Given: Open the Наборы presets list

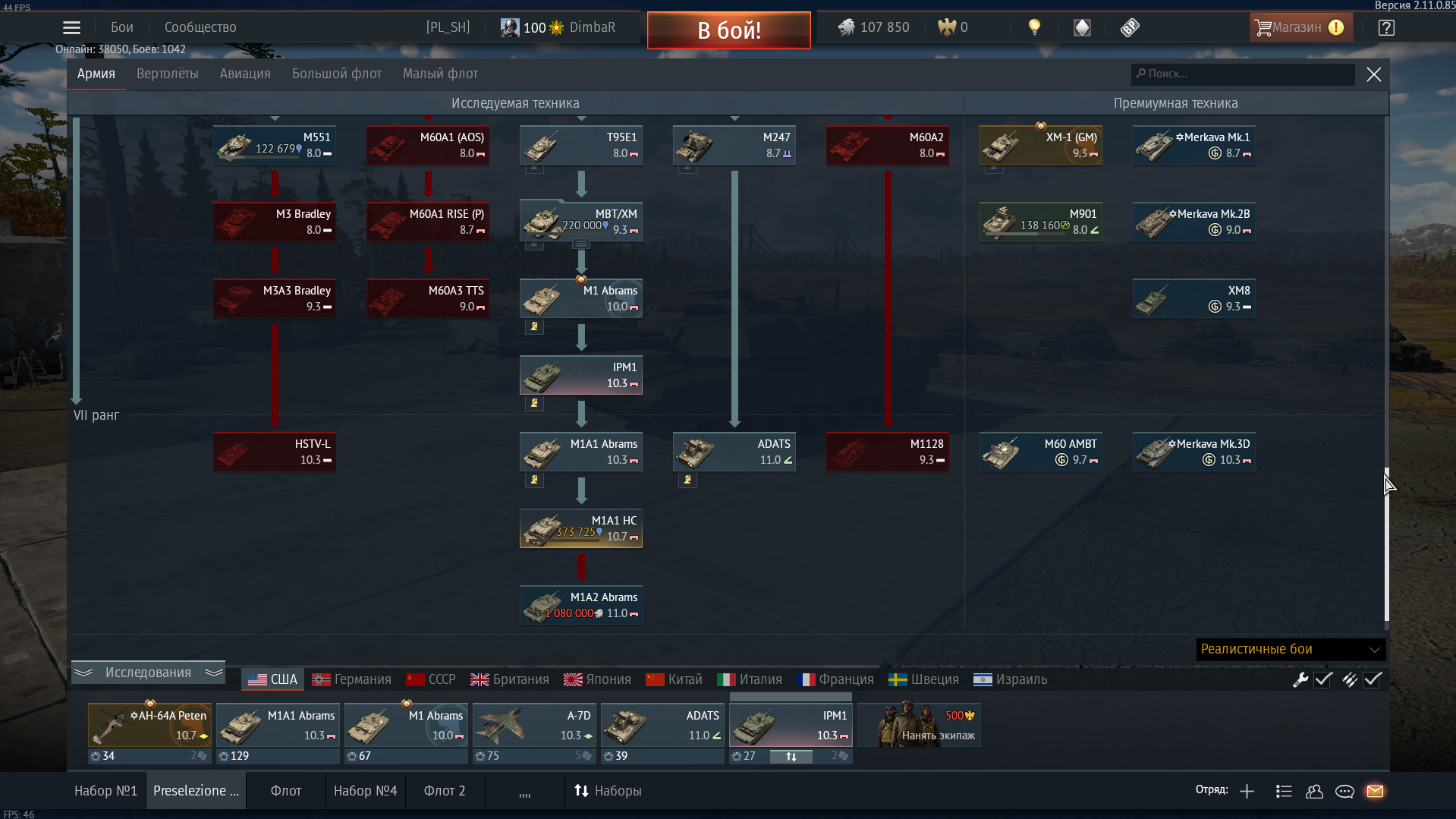Looking at the screenshot, I should [x=608, y=791].
